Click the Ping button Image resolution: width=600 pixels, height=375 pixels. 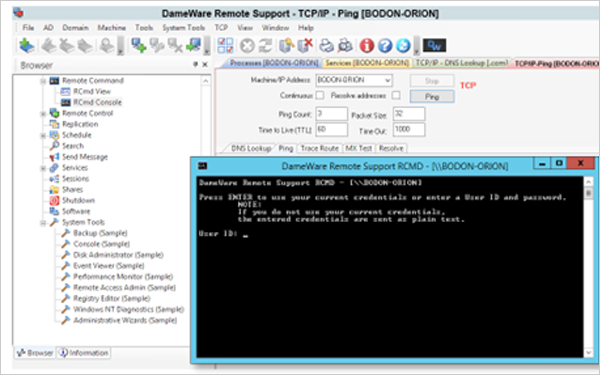point(432,97)
